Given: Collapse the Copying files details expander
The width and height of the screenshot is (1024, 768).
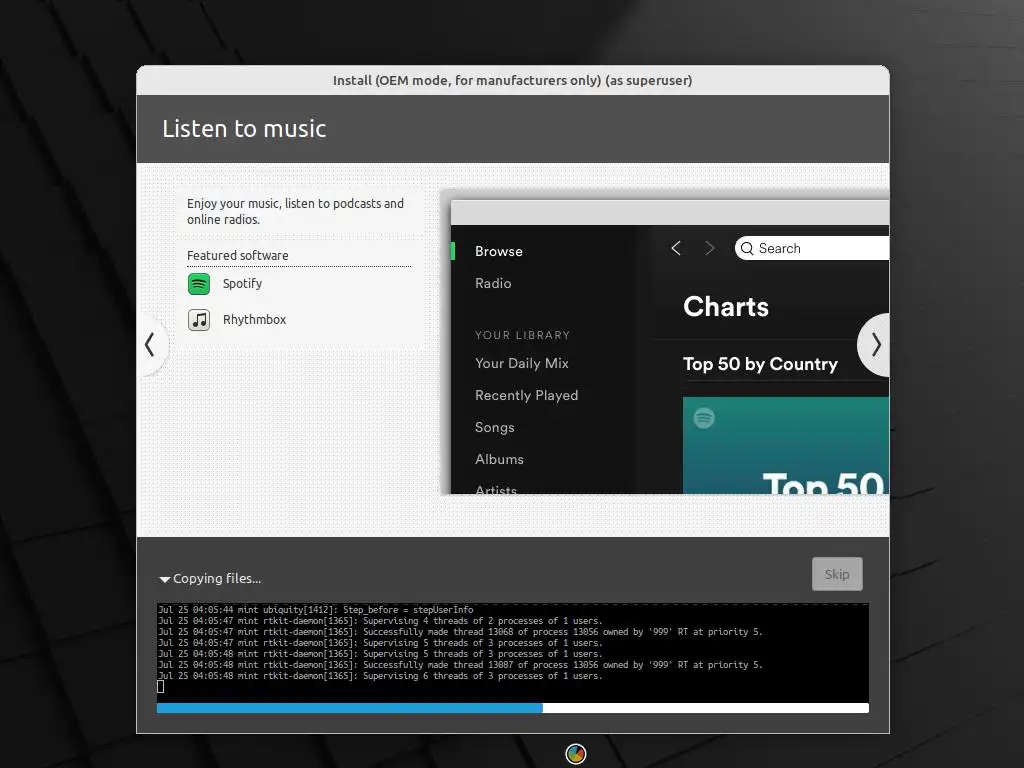Looking at the screenshot, I should click(165, 579).
